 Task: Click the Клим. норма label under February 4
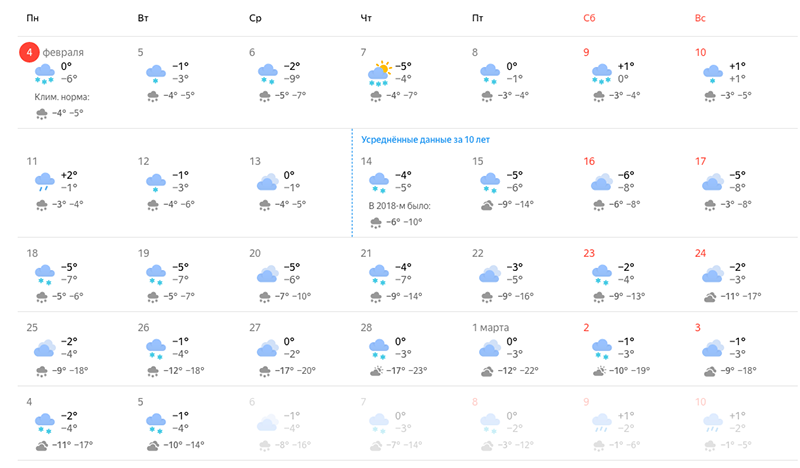pos(62,97)
